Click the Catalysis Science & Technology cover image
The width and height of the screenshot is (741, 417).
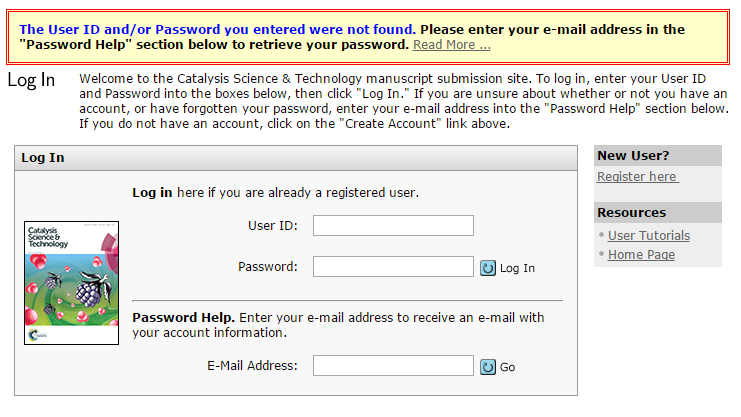tap(71, 283)
